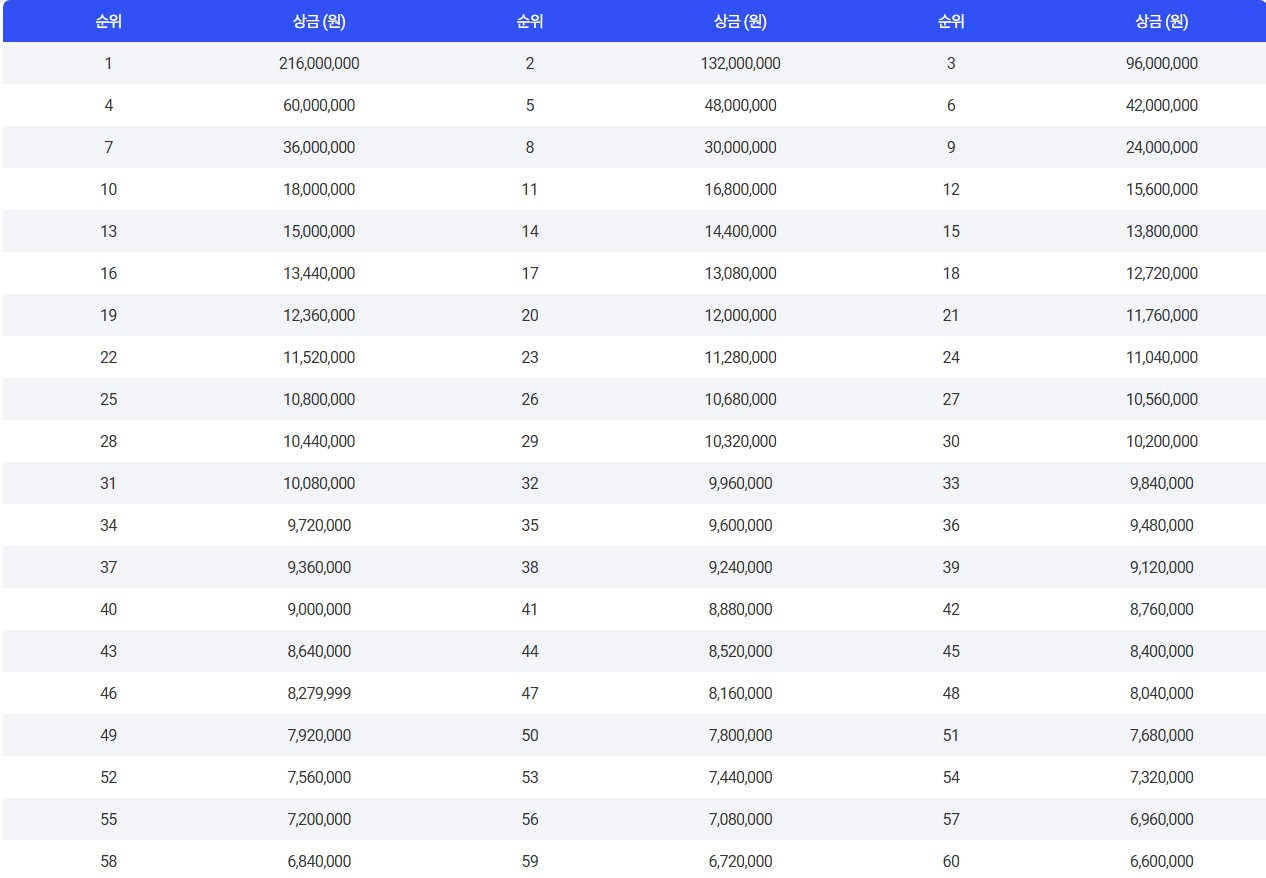
Task: Select the 7,560,000 amount
Action: pos(319,777)
